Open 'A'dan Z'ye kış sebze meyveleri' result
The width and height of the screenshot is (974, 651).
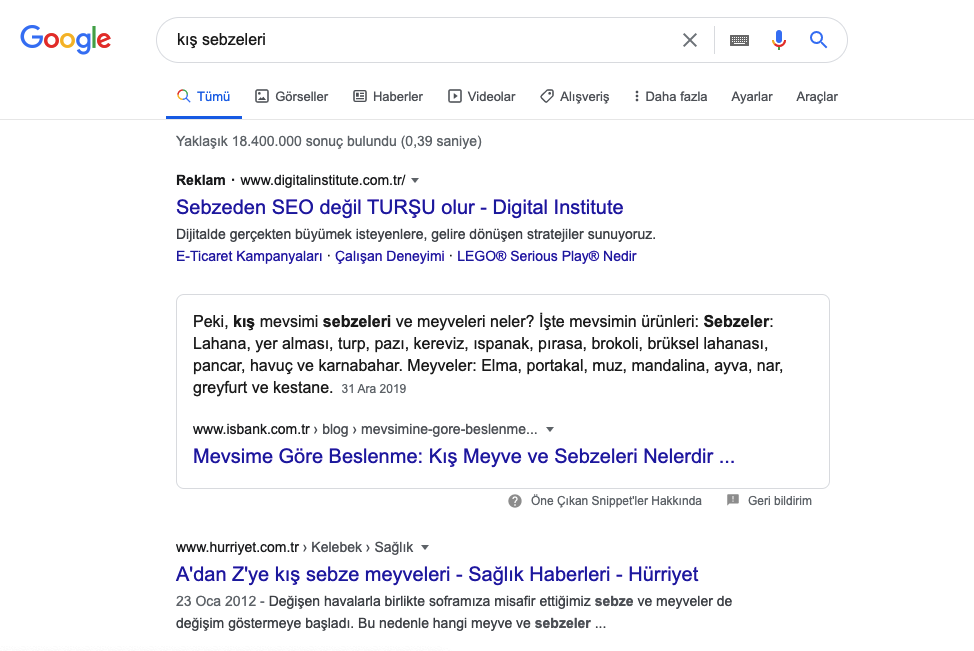click(x=437, y=574)
